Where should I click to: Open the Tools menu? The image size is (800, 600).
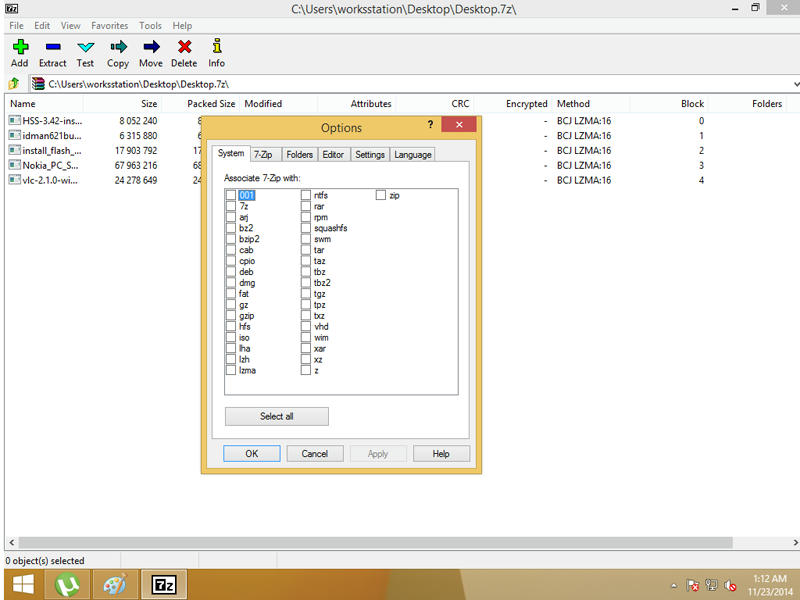click(x=150, y=26)
